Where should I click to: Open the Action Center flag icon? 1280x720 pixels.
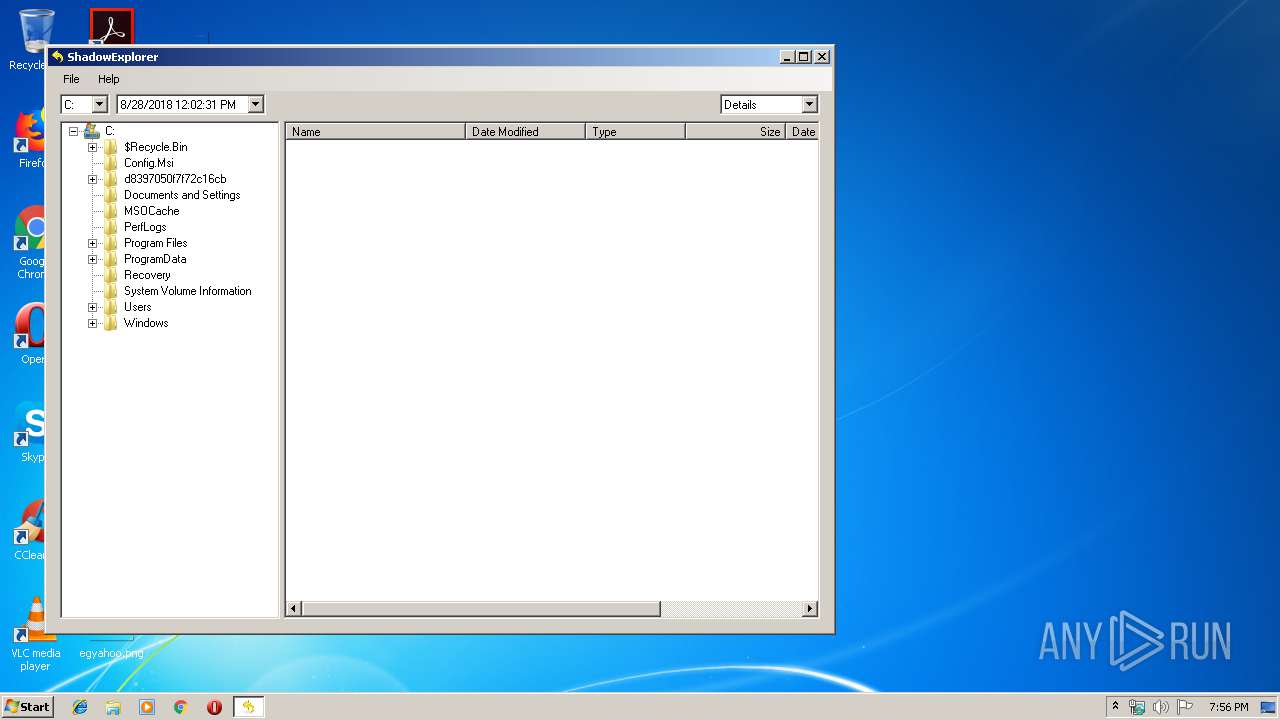pos(1185,707)
